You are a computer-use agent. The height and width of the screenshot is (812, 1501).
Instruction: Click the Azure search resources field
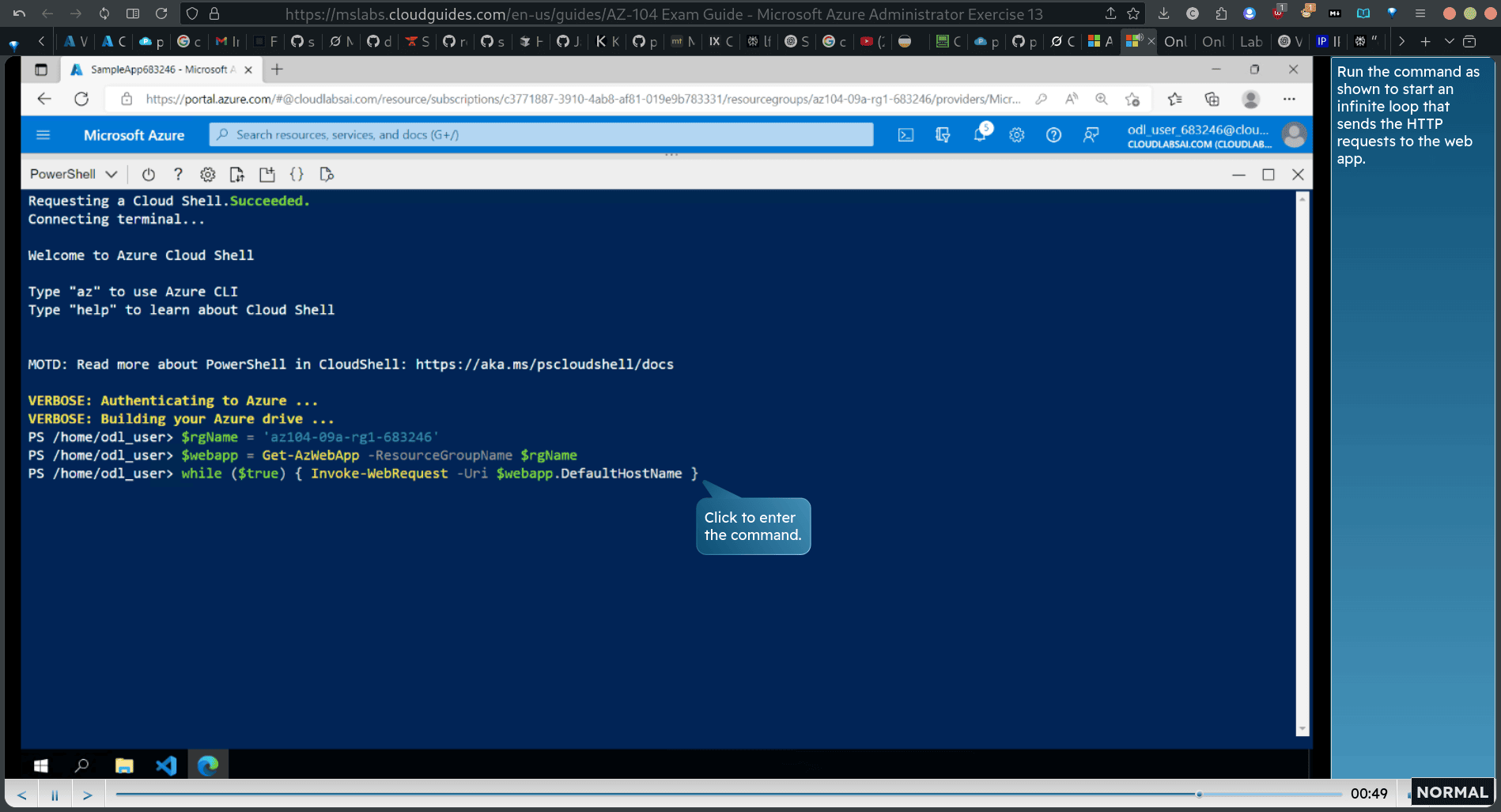(541, 134)
